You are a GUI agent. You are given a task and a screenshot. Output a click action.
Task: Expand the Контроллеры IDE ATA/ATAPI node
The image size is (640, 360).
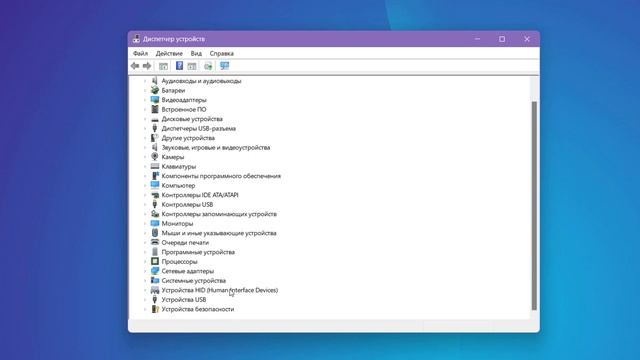(x=145, y=195)
